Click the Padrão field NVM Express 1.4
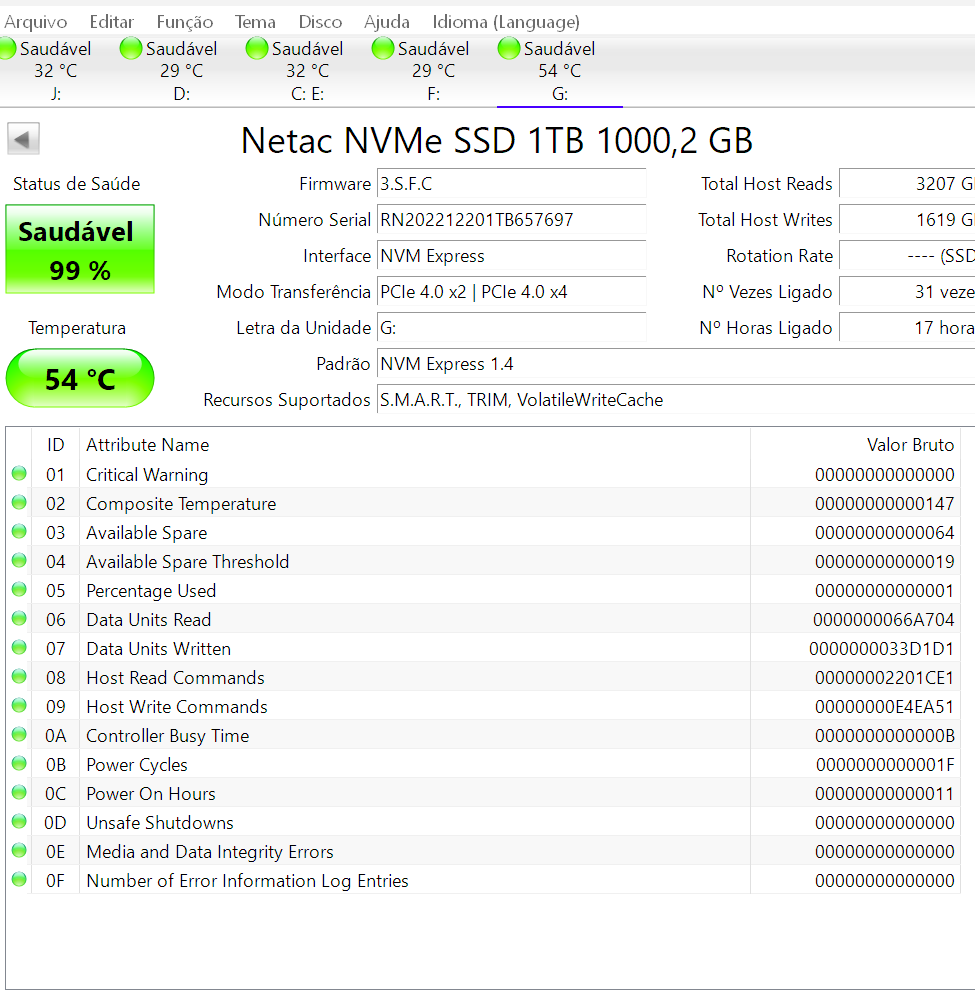 click(x=676, y=364)
